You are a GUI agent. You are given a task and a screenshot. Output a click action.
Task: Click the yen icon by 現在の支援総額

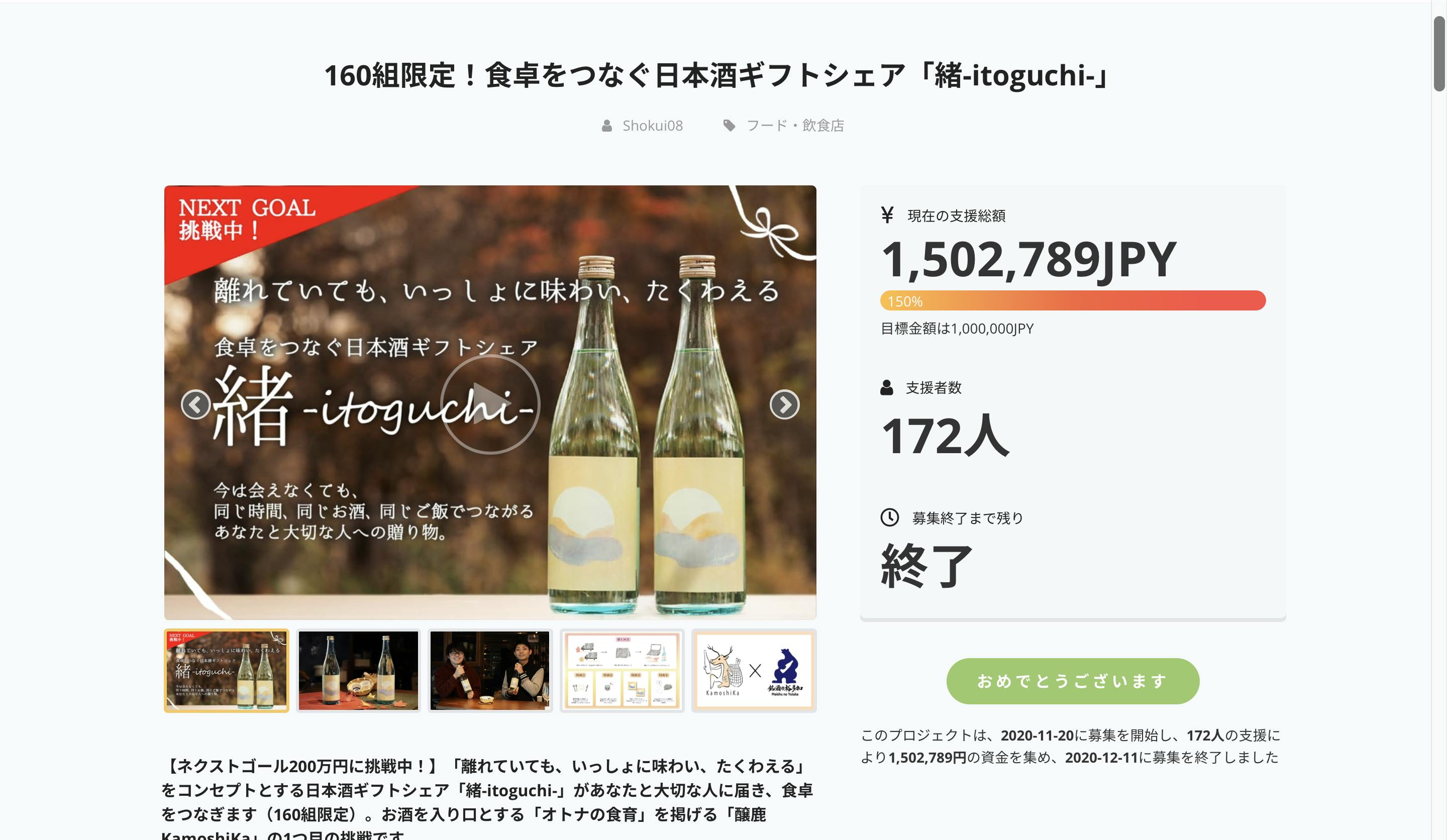click(x=887, y=215)
